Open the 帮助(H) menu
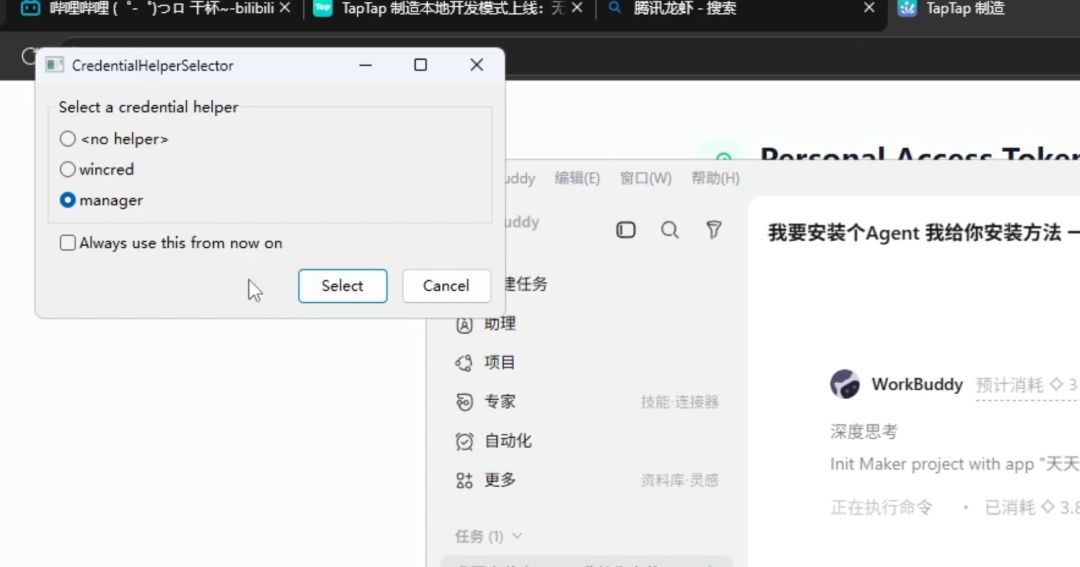The image size is (1080, 567). coord(715,178)
